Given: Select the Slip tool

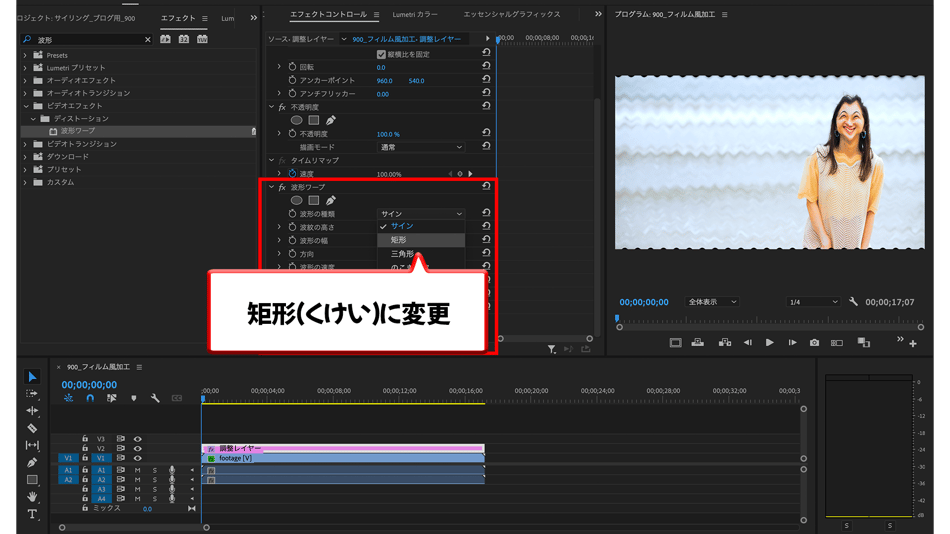Looking at the screenshot, I should point(32,445).
